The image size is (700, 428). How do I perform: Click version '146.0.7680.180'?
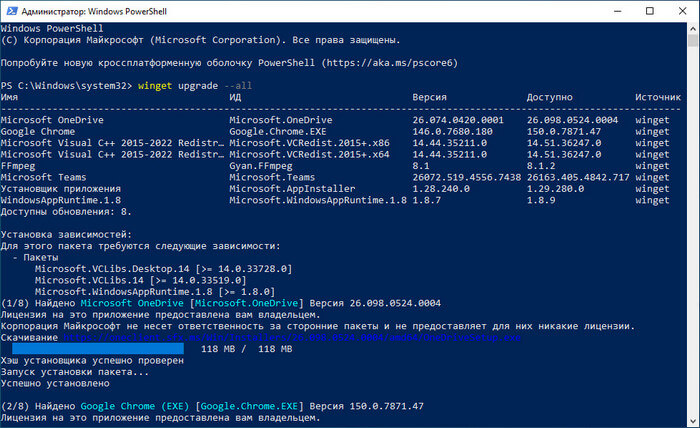coord(452,132)
